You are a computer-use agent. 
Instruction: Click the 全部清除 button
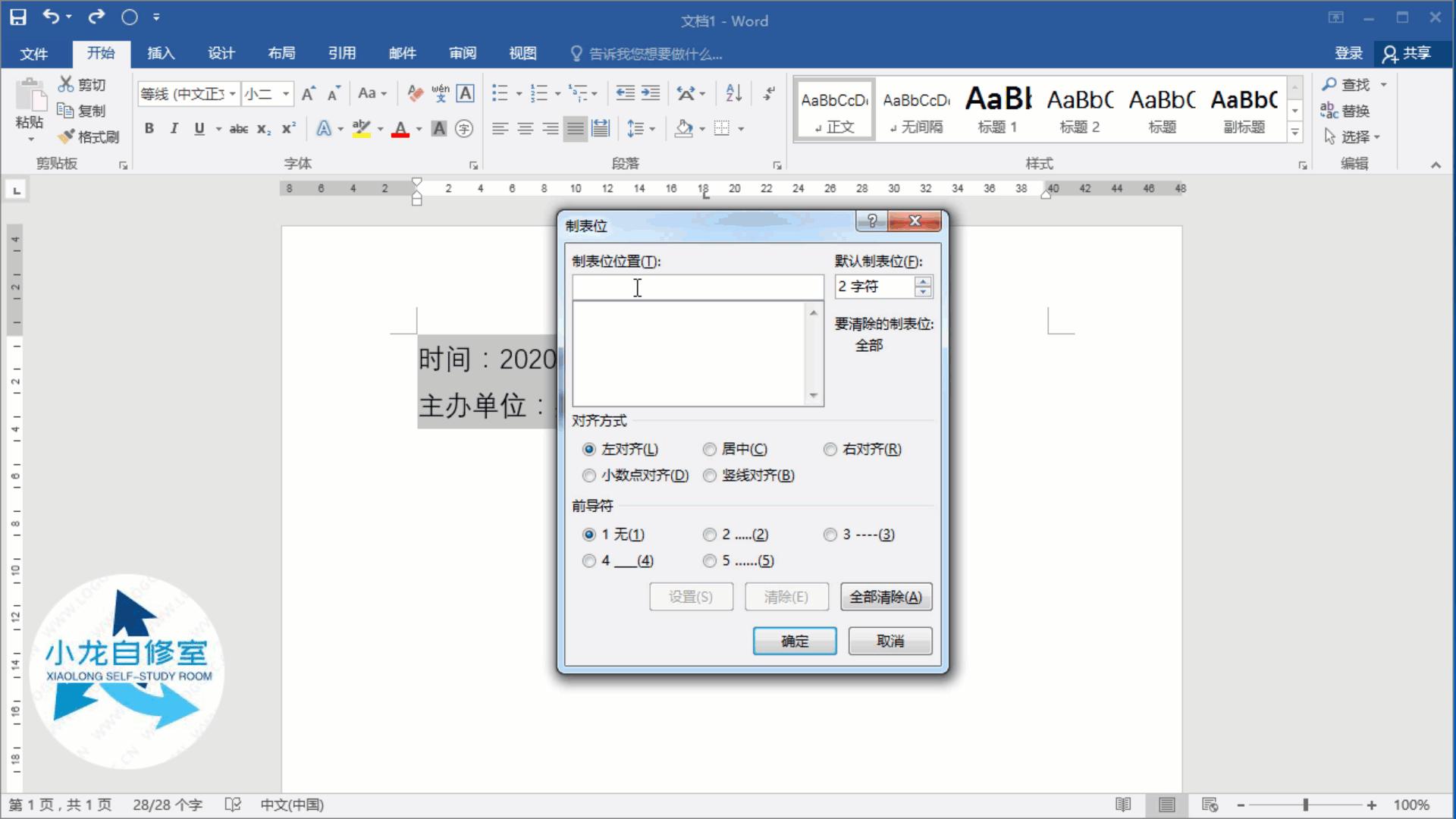pyautogui.click(x=885, y=597)
